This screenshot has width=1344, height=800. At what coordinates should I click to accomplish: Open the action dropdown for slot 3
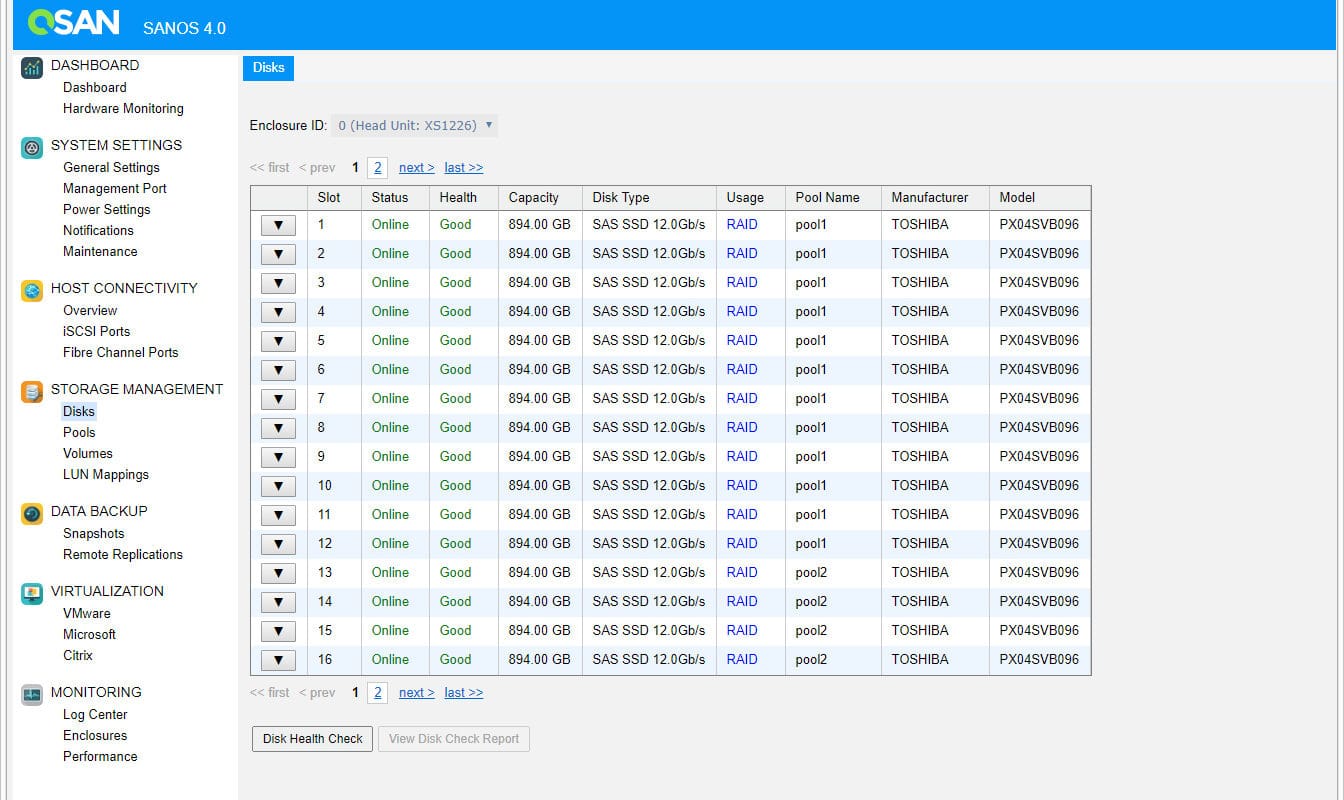point(278,283)
